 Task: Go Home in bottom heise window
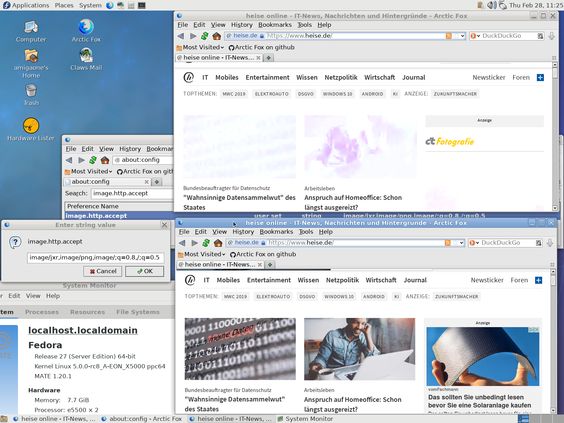coord(218,243)
